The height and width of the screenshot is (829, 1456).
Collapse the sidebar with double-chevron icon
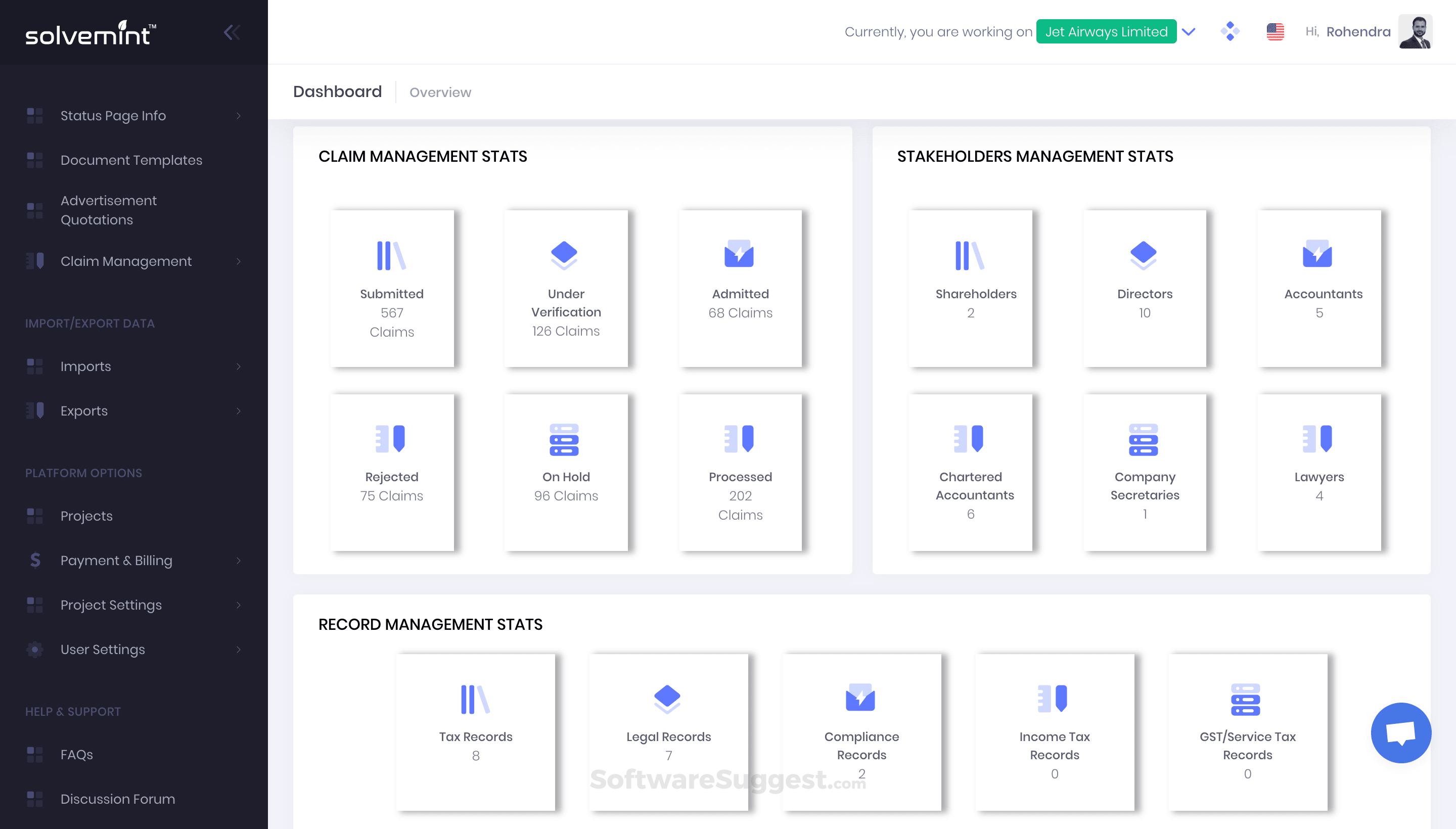[232, 32]
